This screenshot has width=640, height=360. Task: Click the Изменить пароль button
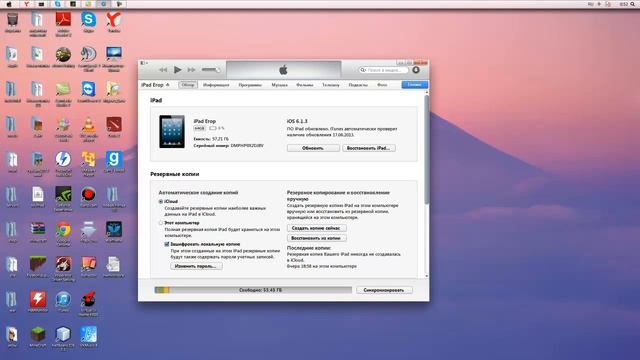[x=196, y=266]
